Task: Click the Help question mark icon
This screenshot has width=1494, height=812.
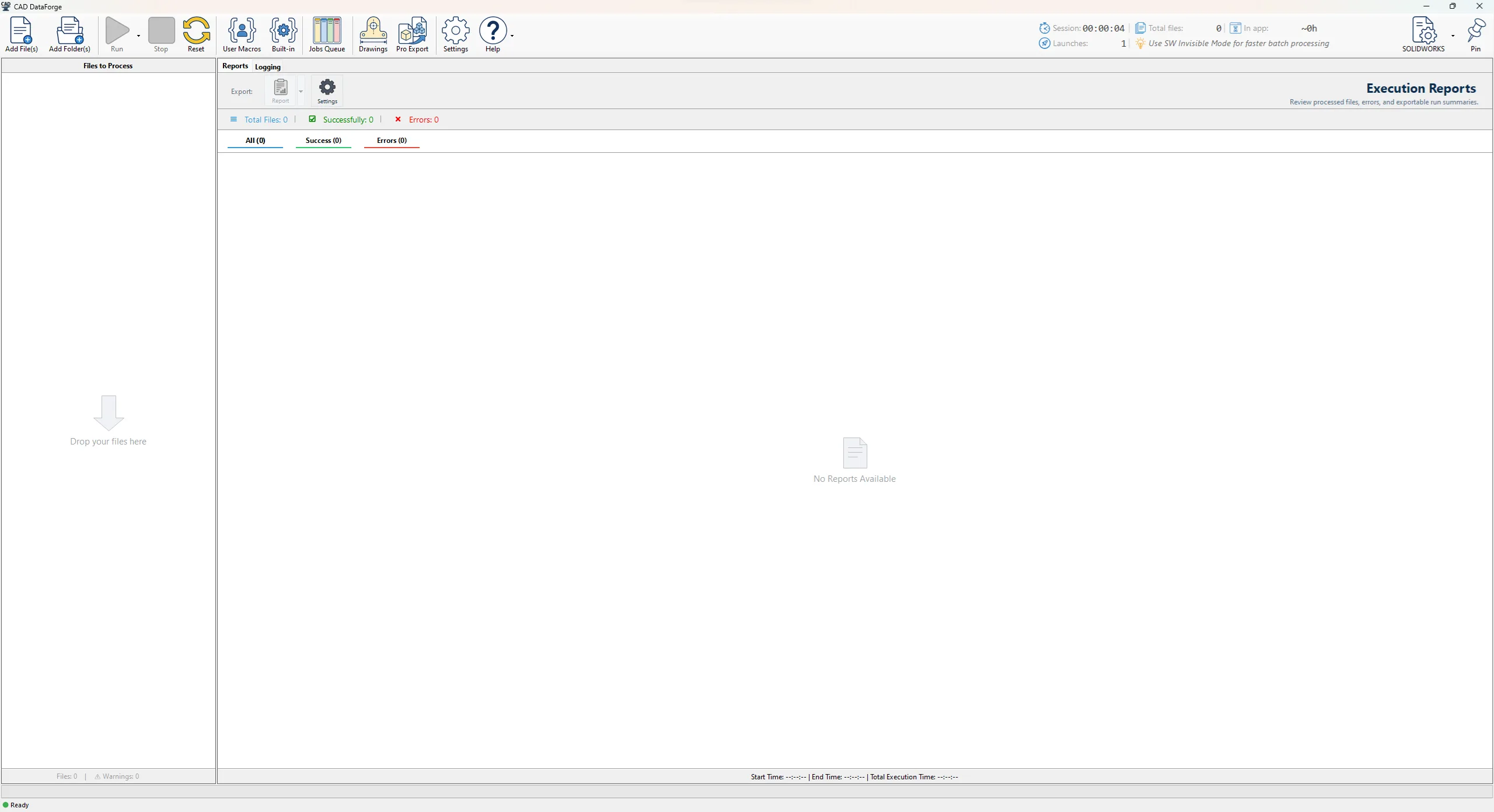Action: (x=493, y=30)
